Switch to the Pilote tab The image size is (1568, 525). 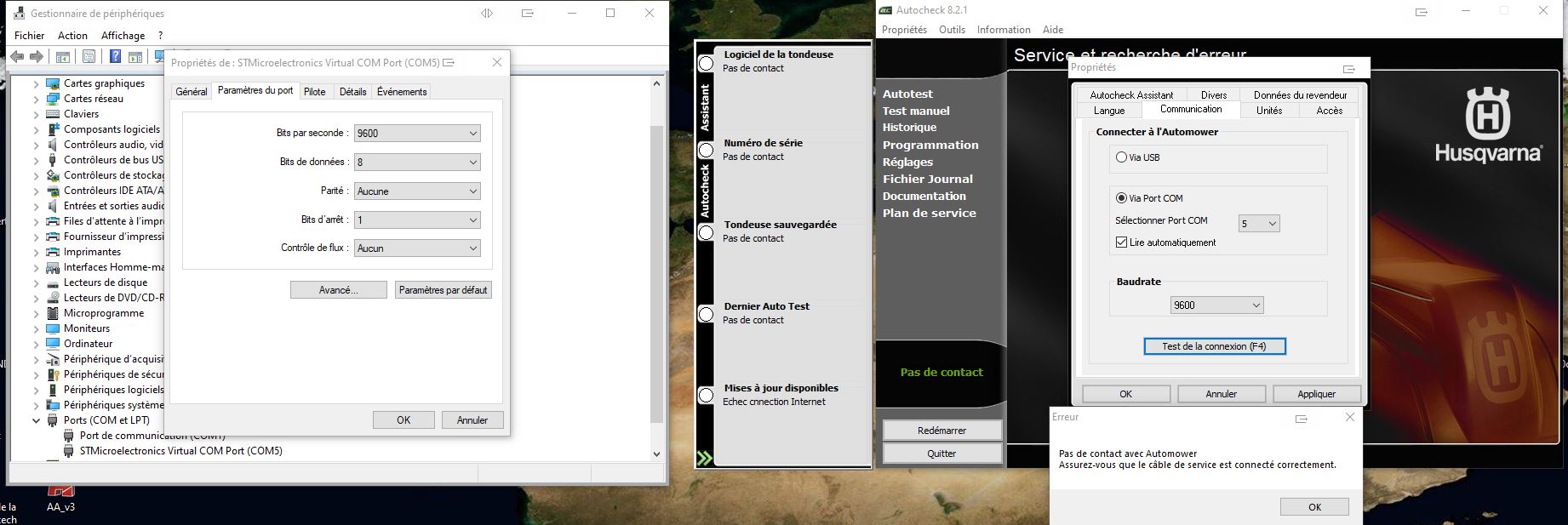coord(315,92)
